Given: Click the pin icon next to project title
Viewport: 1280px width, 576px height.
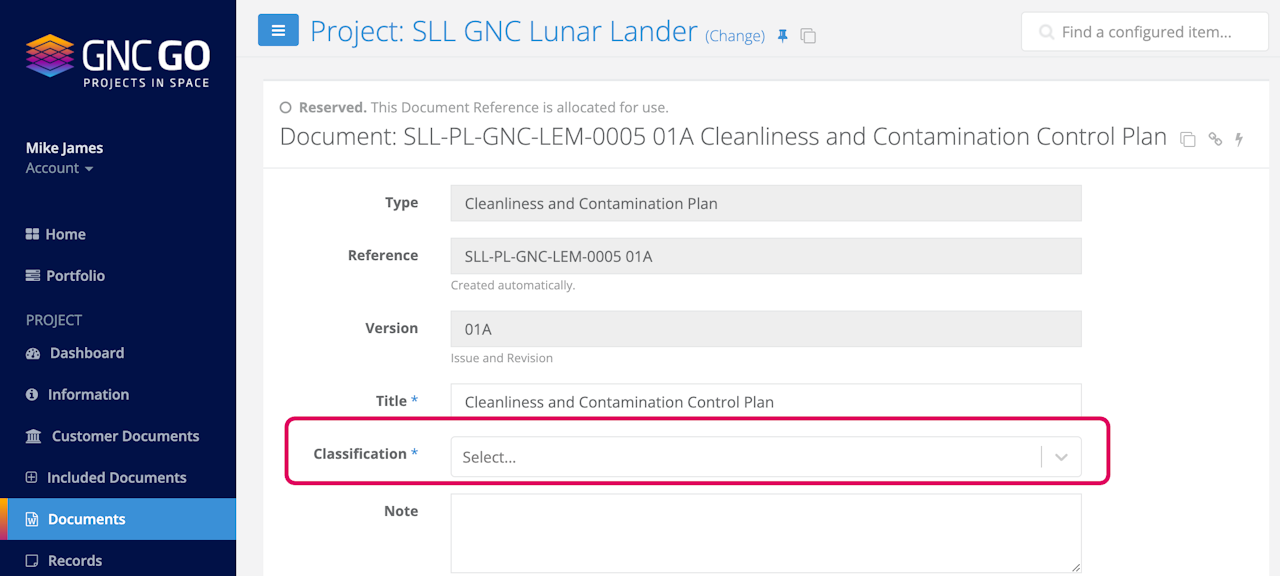Looking at the screenshot, I should click(783, 36).
